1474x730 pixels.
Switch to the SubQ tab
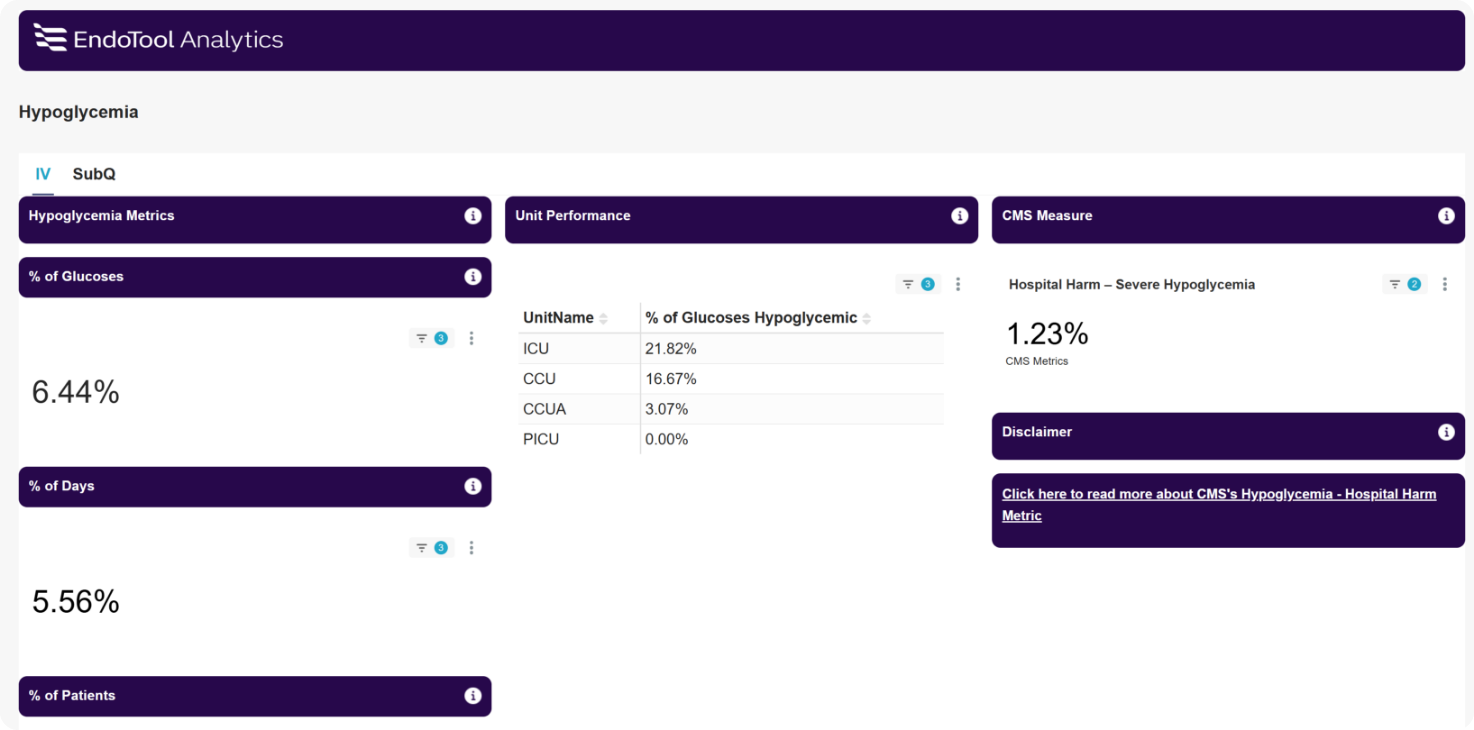pyautogui.click(x=93, y=173)
